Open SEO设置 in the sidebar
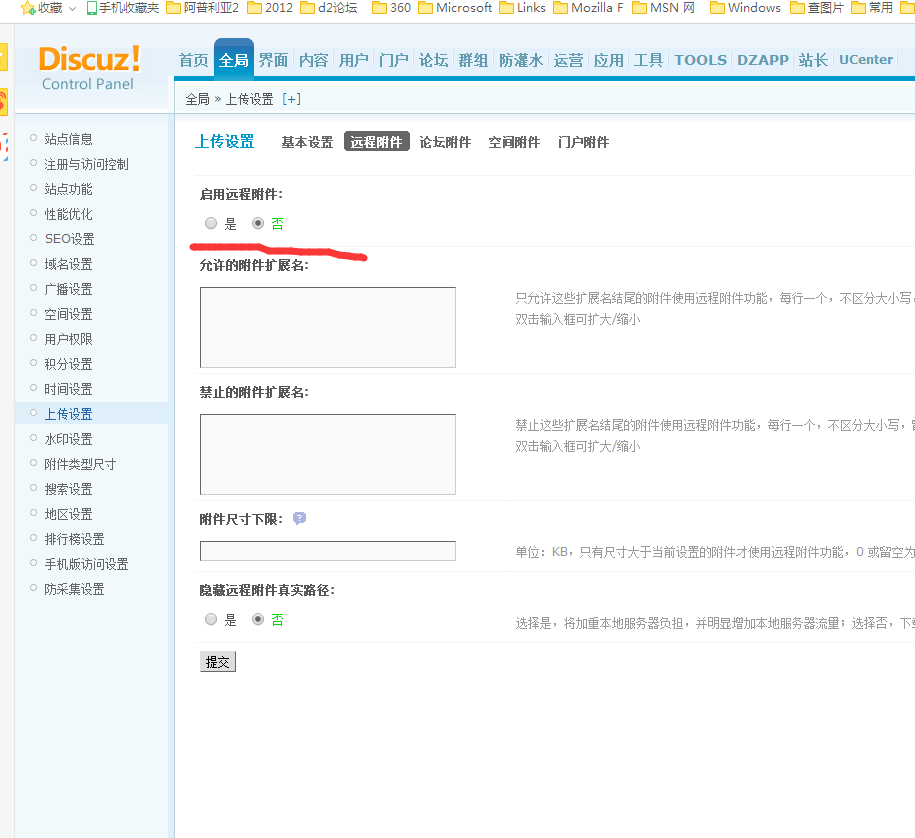The image size is (915, 838). coord(69,239)
